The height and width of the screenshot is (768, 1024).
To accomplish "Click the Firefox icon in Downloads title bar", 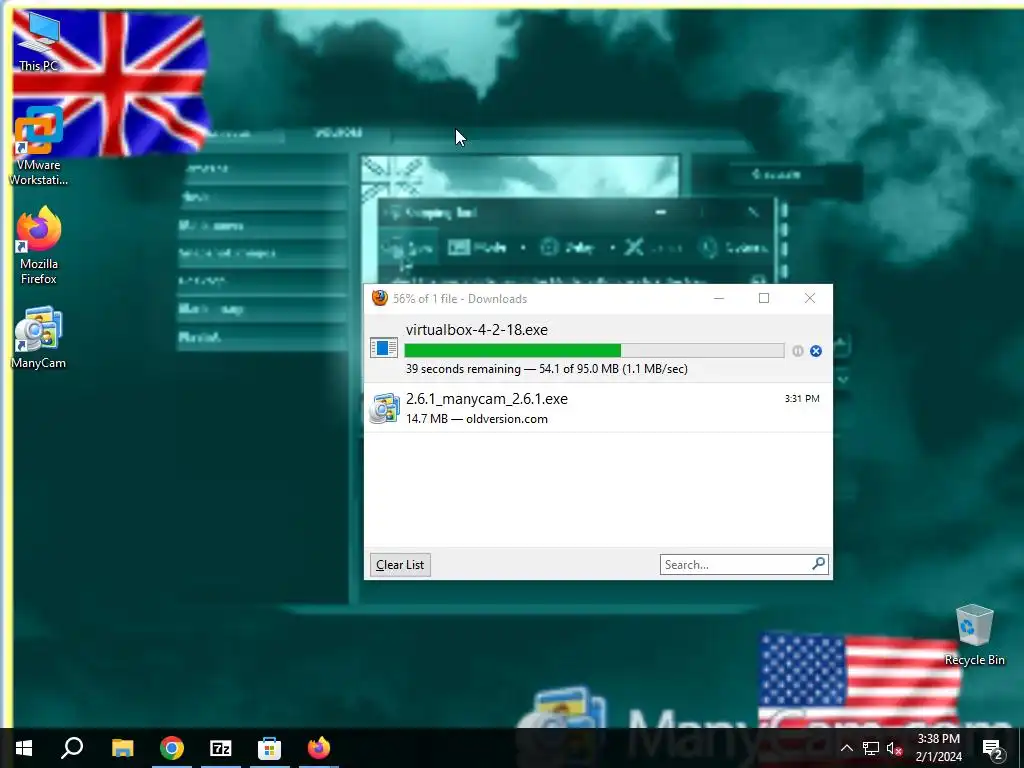I will tap(379, 298).
